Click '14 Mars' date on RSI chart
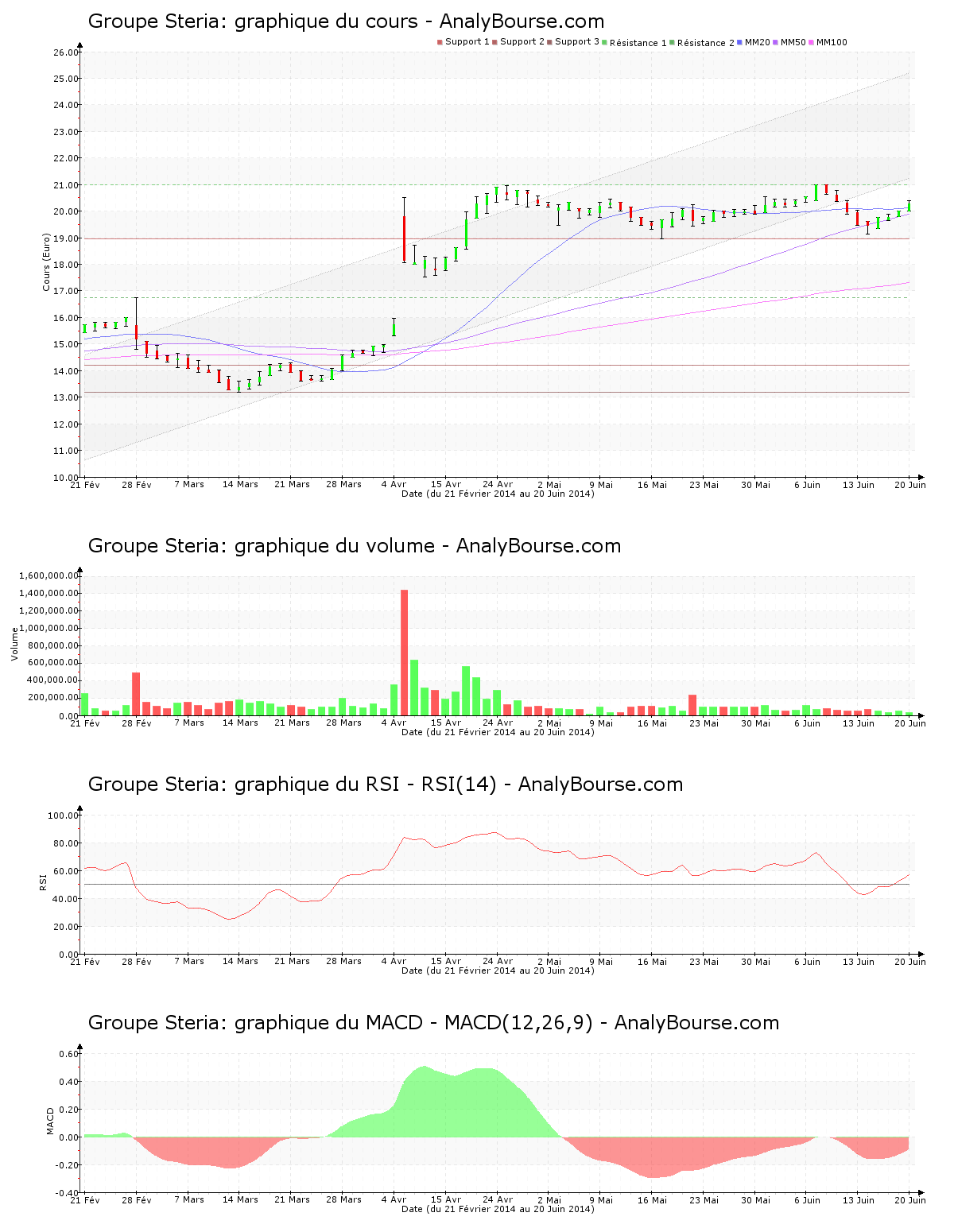Screen dimensions: 954x1232 pos(240,962)
